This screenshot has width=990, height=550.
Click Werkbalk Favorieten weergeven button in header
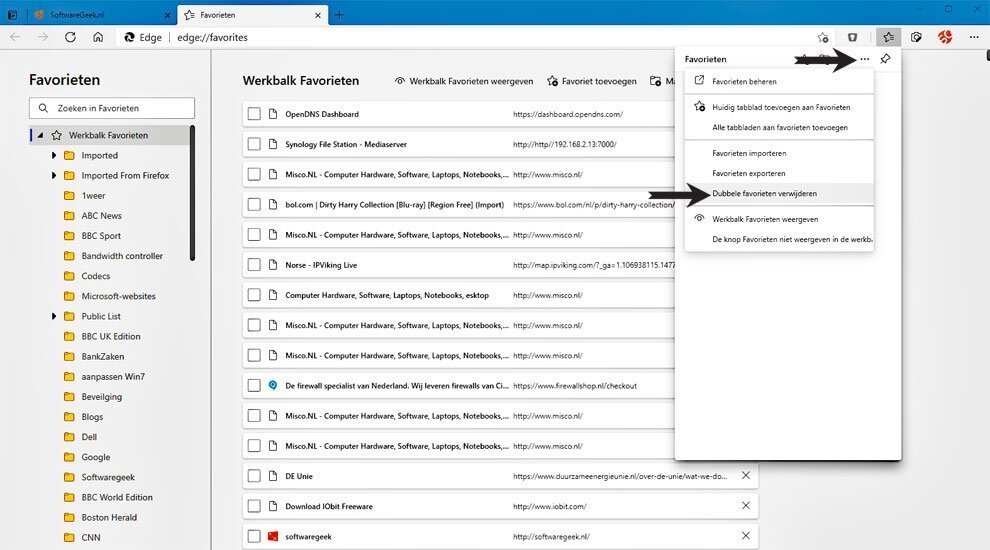click(x=464, y=81)
